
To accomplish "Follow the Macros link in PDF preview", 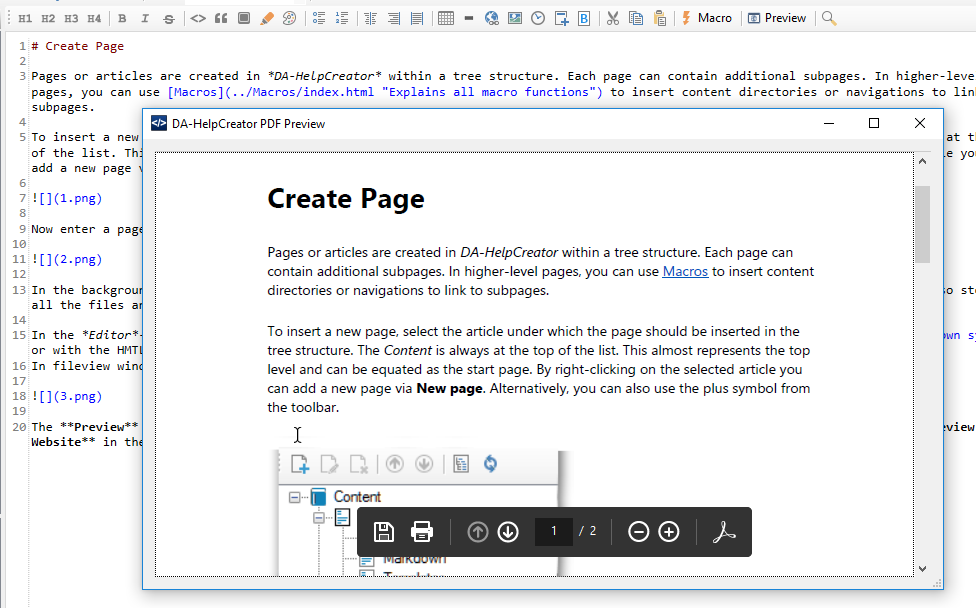I will 685,271.
